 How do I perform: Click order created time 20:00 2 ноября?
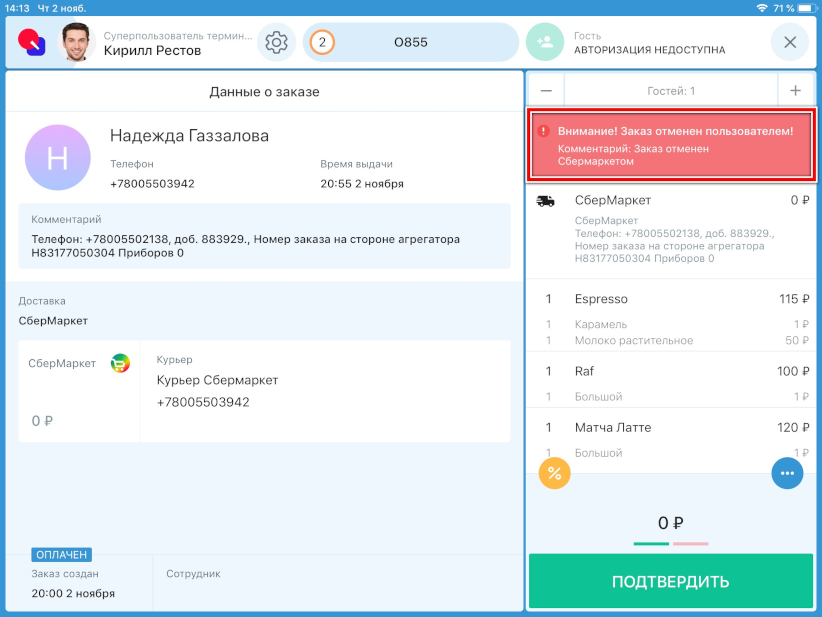(73, 594)
